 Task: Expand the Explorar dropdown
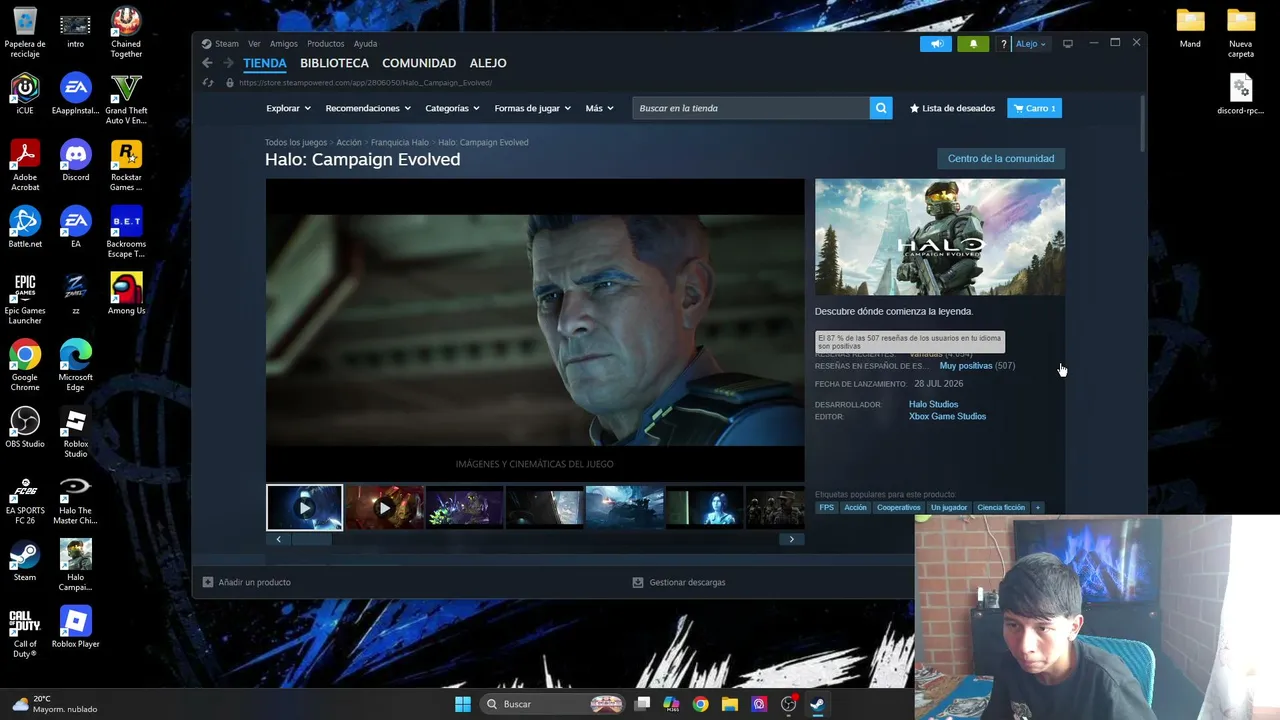(288, 108)
